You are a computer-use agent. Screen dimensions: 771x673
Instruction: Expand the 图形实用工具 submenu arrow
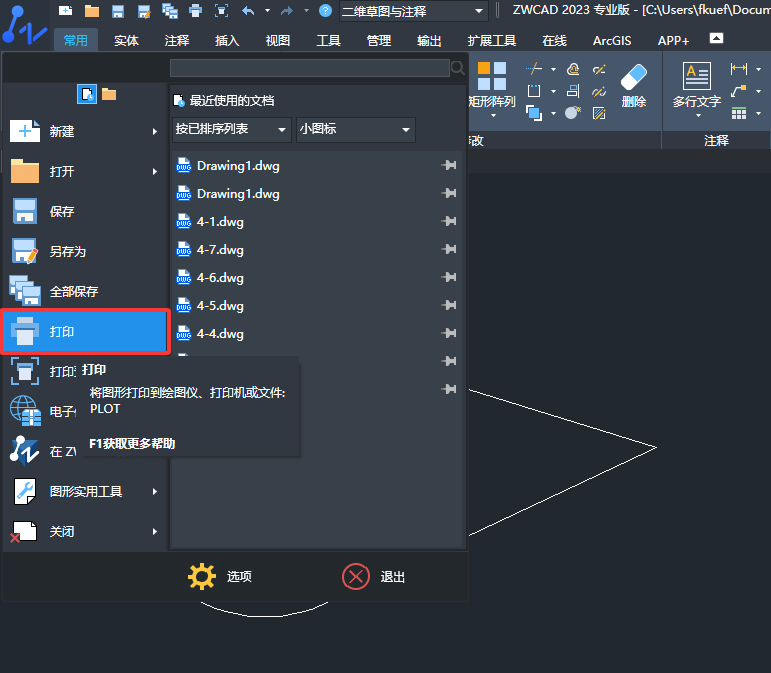[x=155, y=491]
